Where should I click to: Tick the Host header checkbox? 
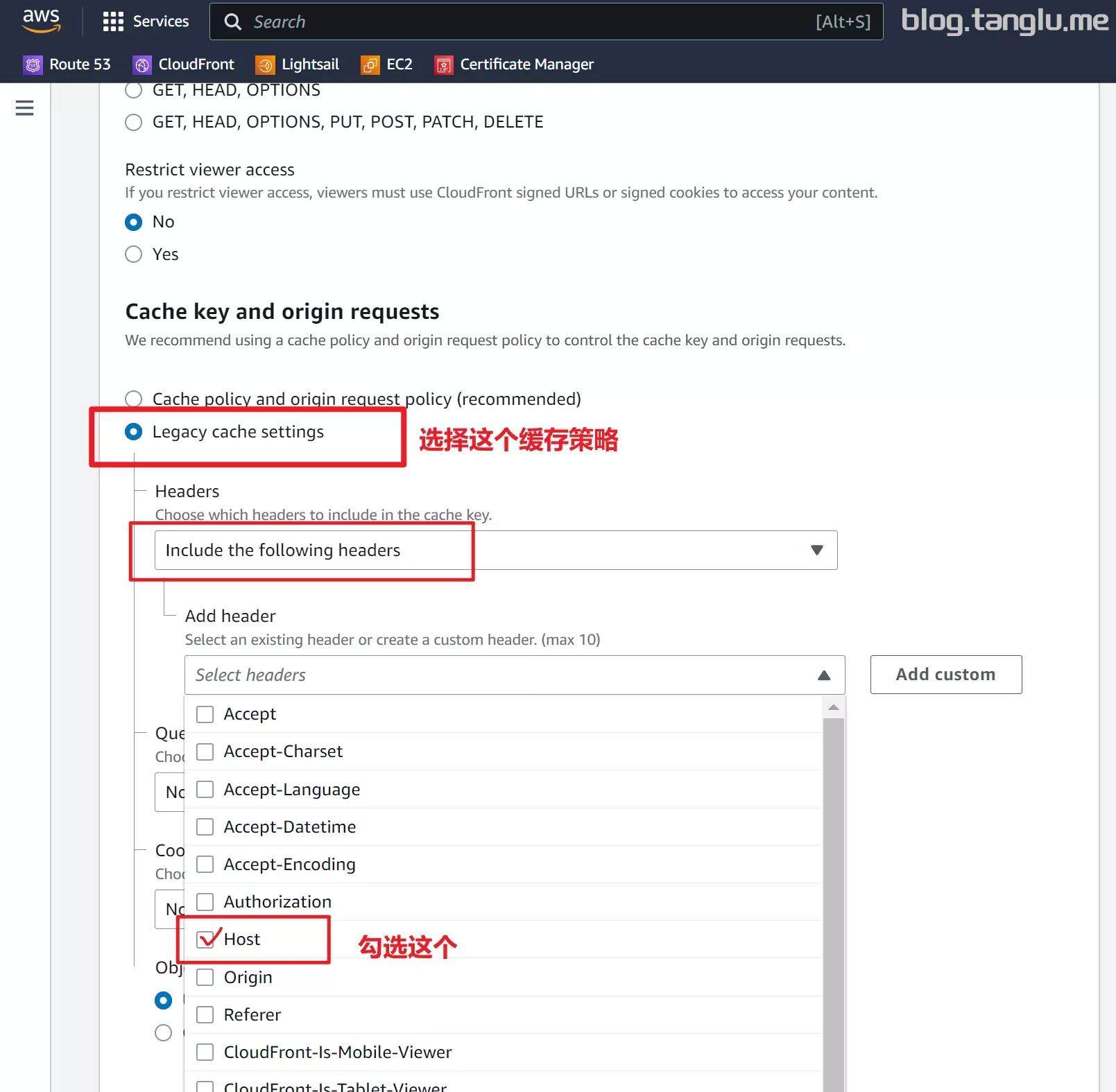coord(205,939)
